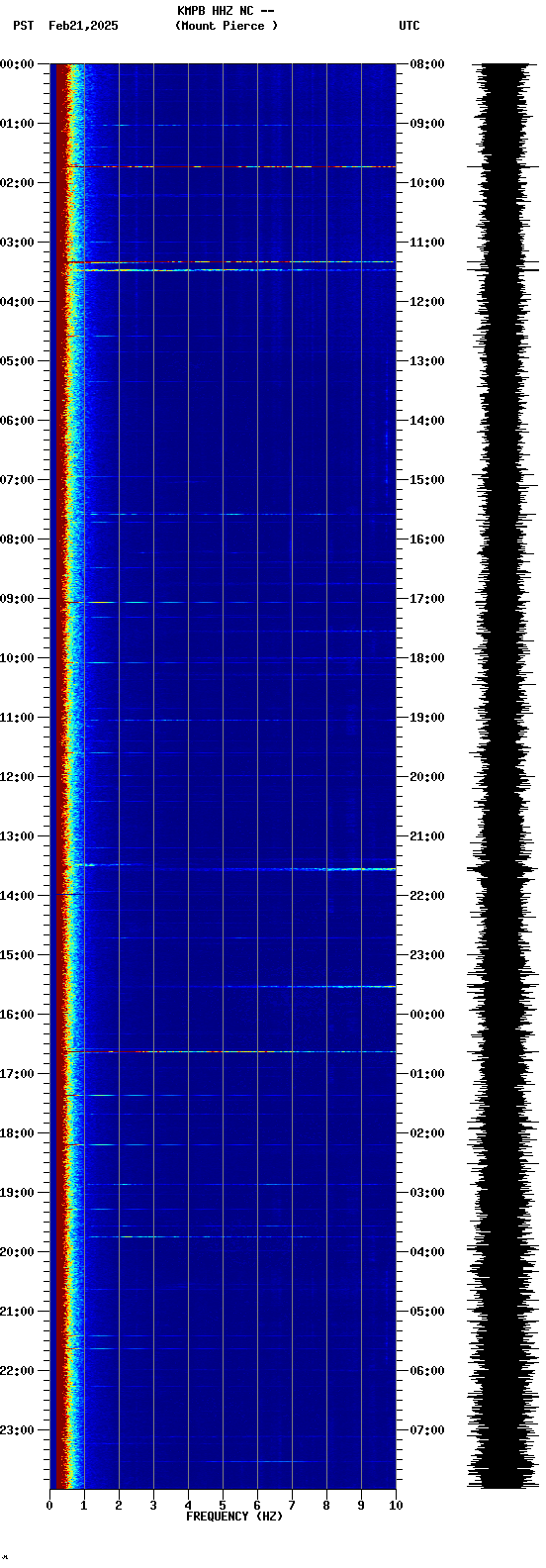Click the 20:00 PST time label
Image resolution: width=546 pixels, height=1568 pixels.
click(x=17, y=1252)
